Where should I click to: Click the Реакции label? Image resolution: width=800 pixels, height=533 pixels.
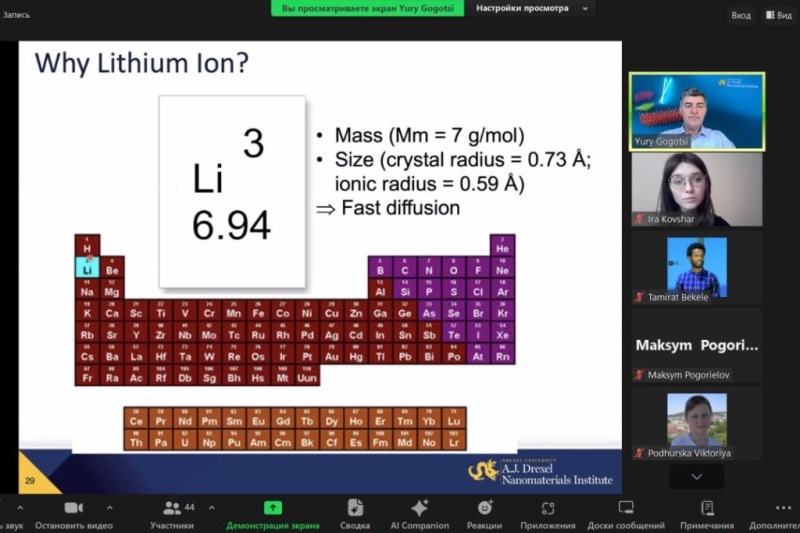tap(485, 525)
